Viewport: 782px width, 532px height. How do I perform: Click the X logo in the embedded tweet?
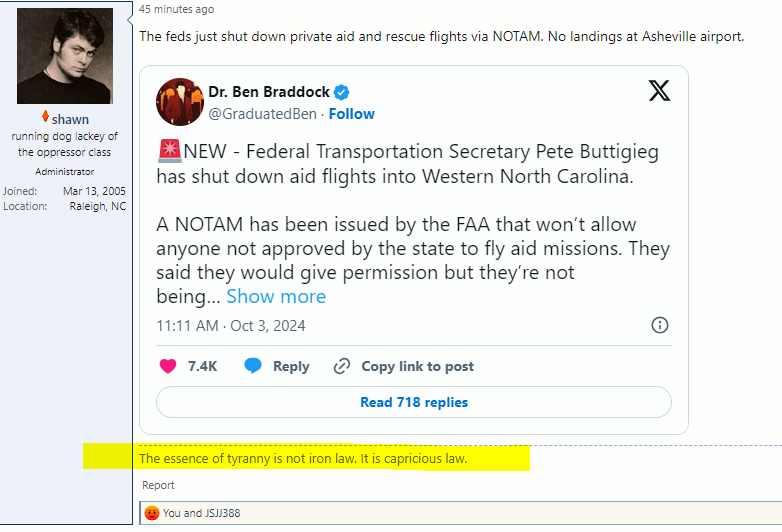(x=659, y=91)
